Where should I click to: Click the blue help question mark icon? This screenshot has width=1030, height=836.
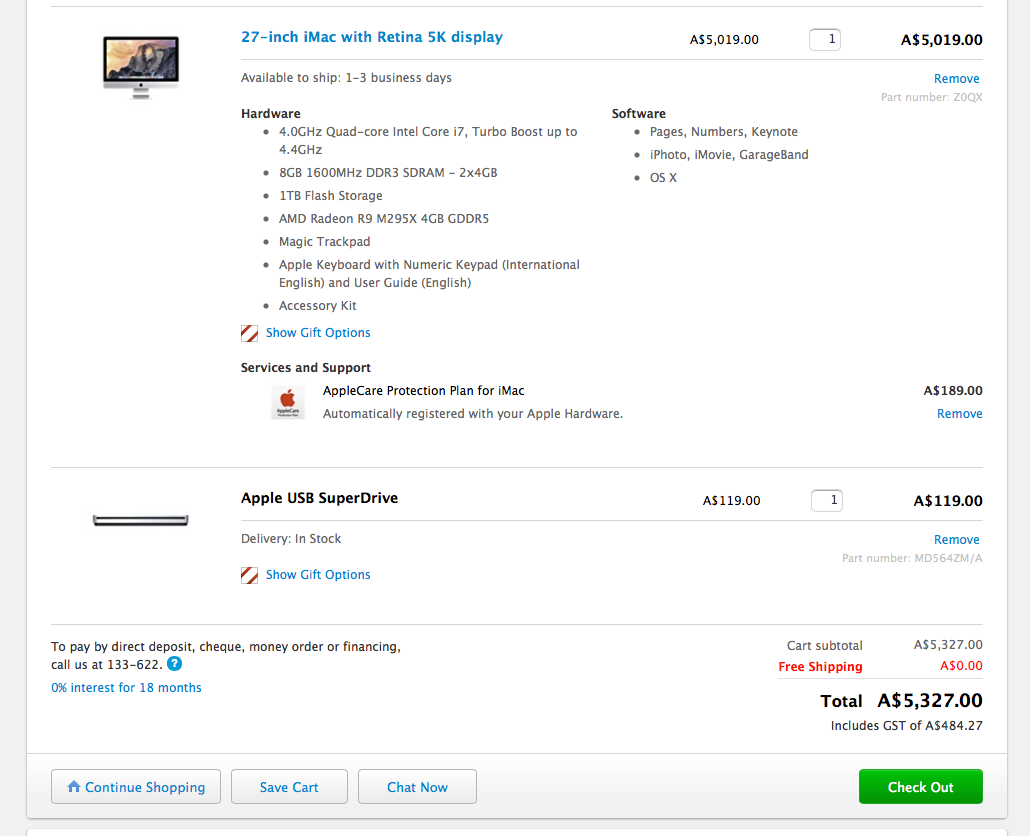[x=175, y=664]
